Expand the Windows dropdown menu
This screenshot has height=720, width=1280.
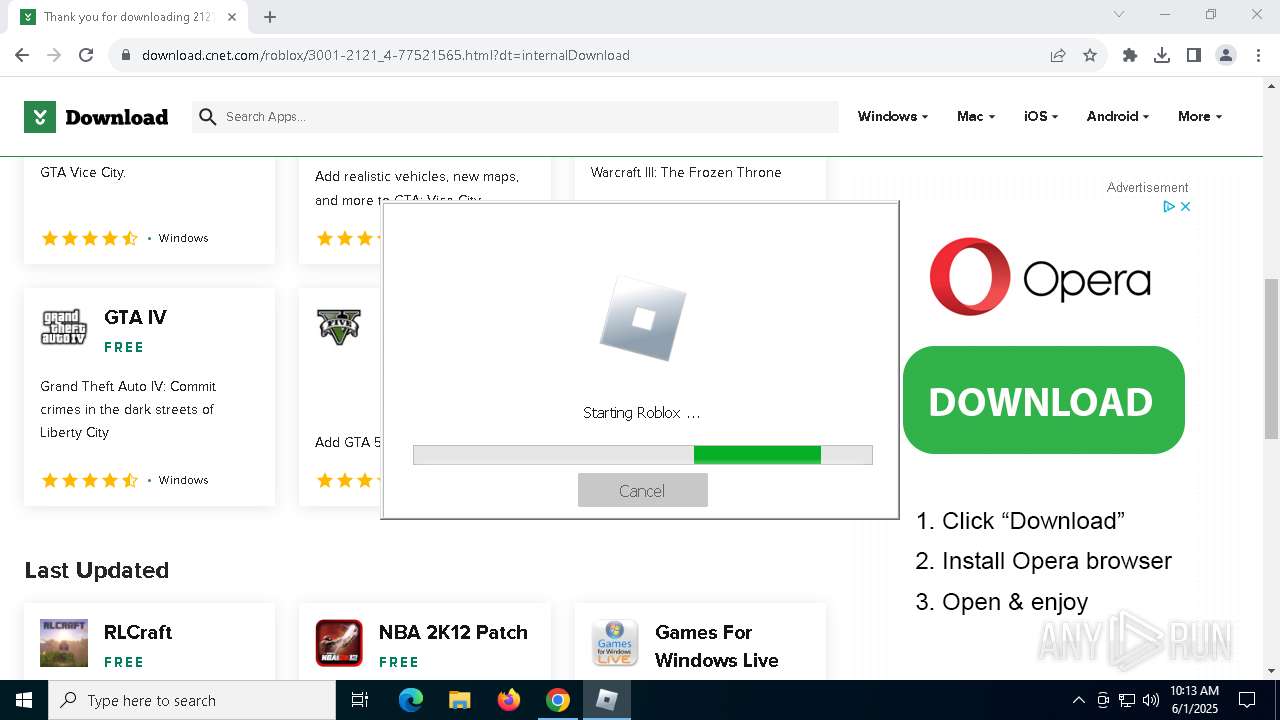pyautogui.click(x=892, y=117)
